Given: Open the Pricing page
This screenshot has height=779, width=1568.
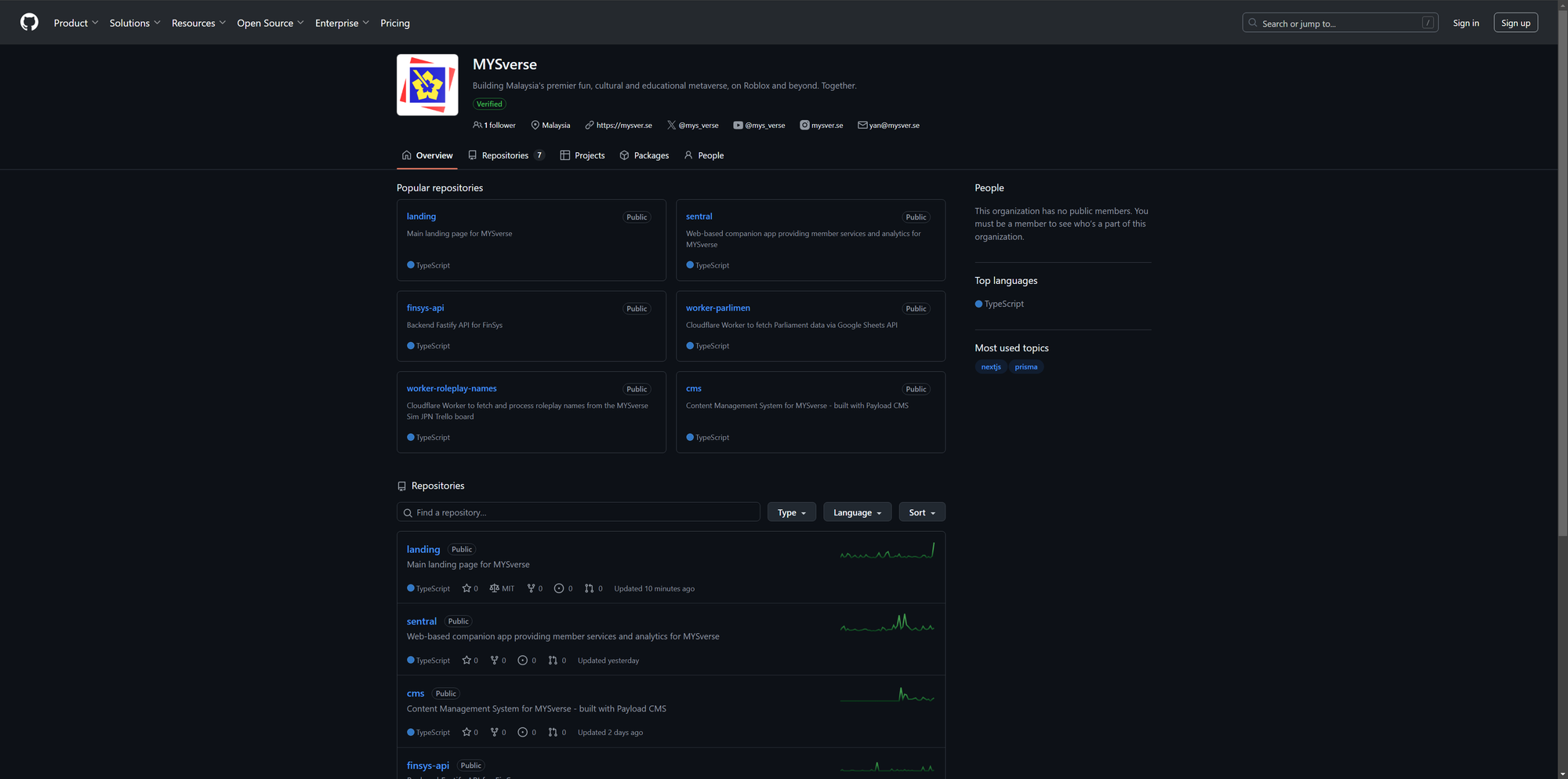Looking at the screenshot, I should click(395, 23).
